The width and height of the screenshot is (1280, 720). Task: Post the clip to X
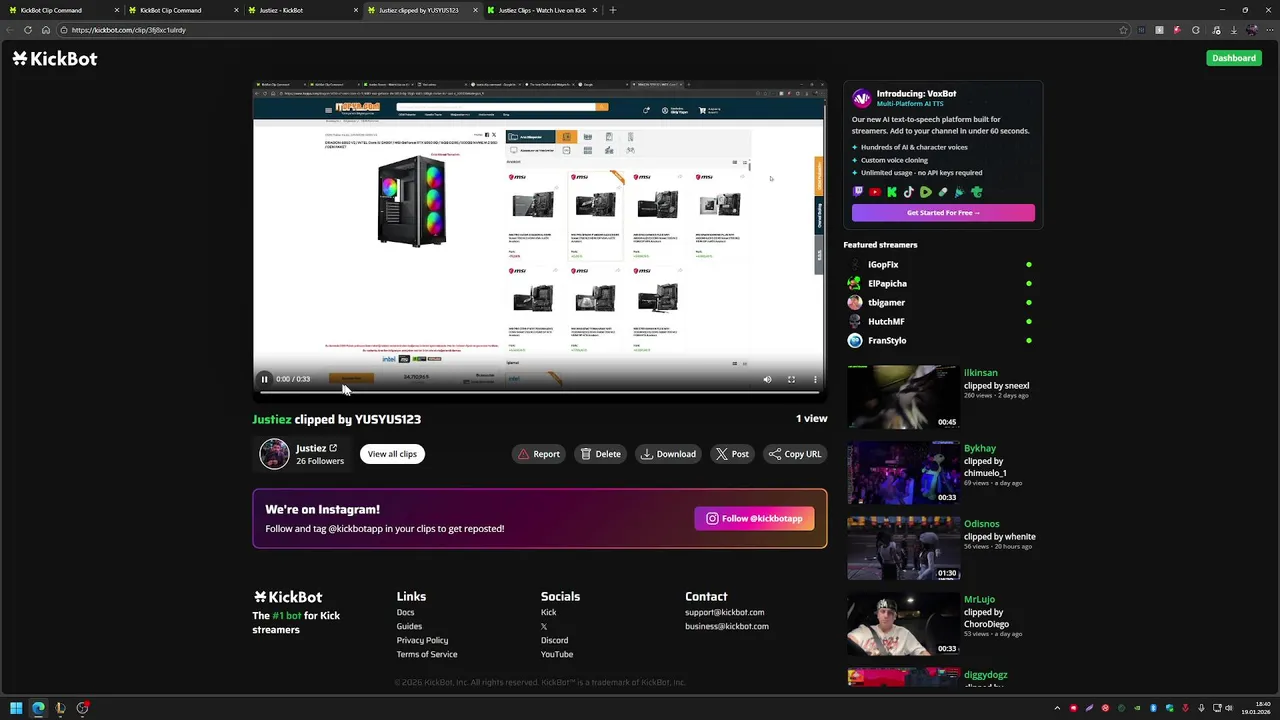(x=732, y=454)
